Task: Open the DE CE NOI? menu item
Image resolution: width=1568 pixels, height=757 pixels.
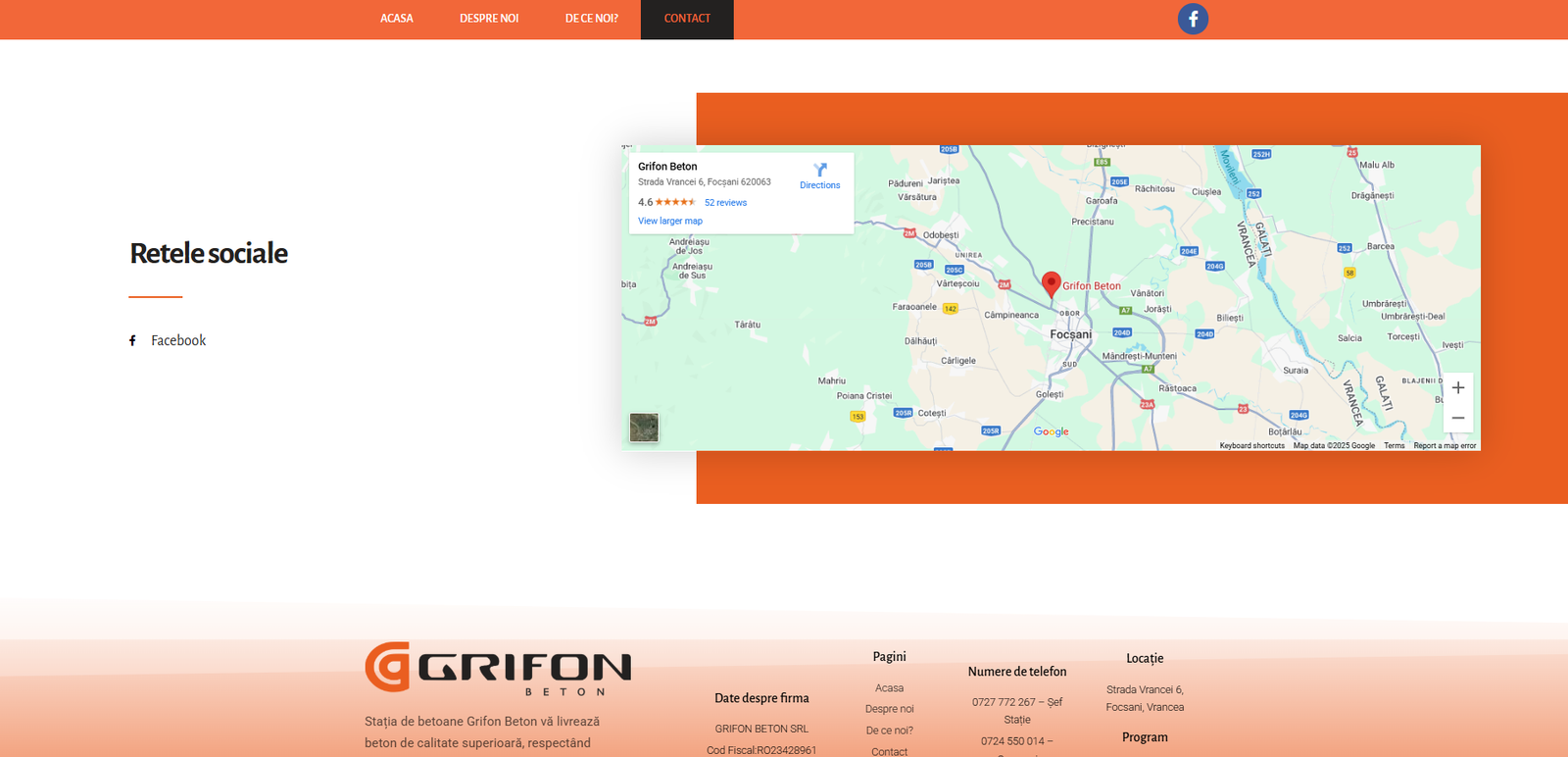Action: (x=591, y=19)
